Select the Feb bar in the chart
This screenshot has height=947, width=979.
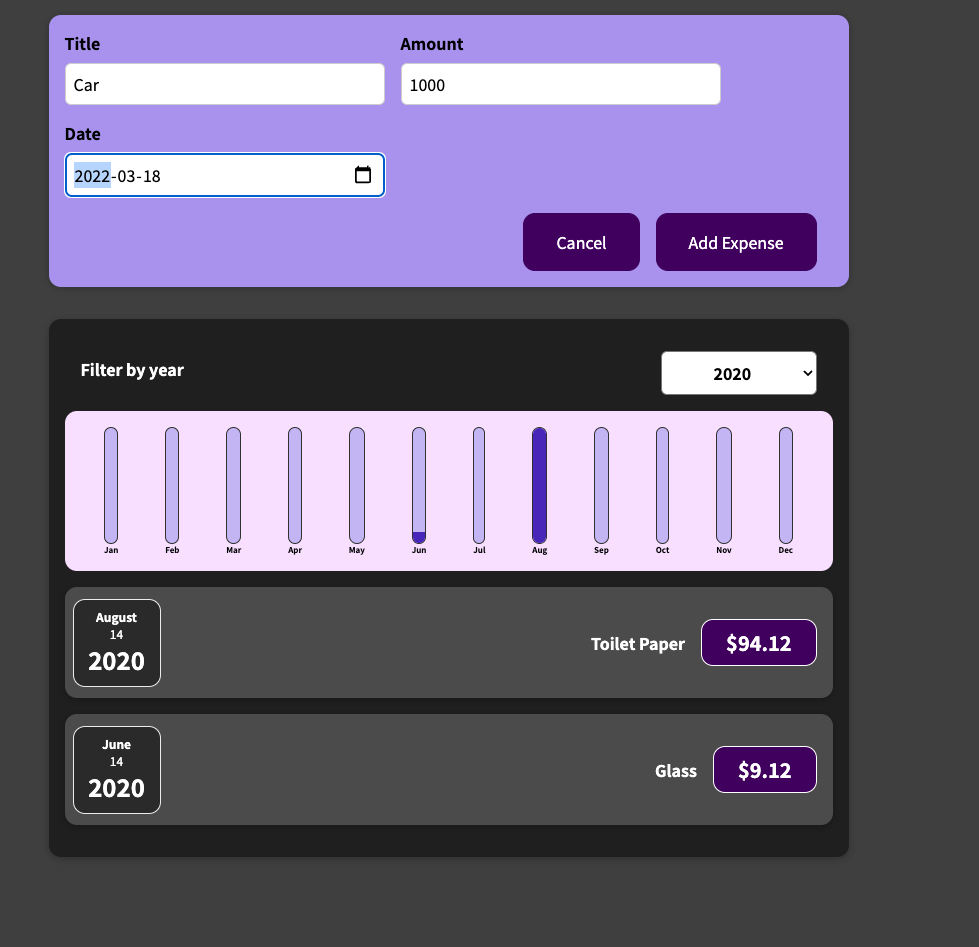172,485
